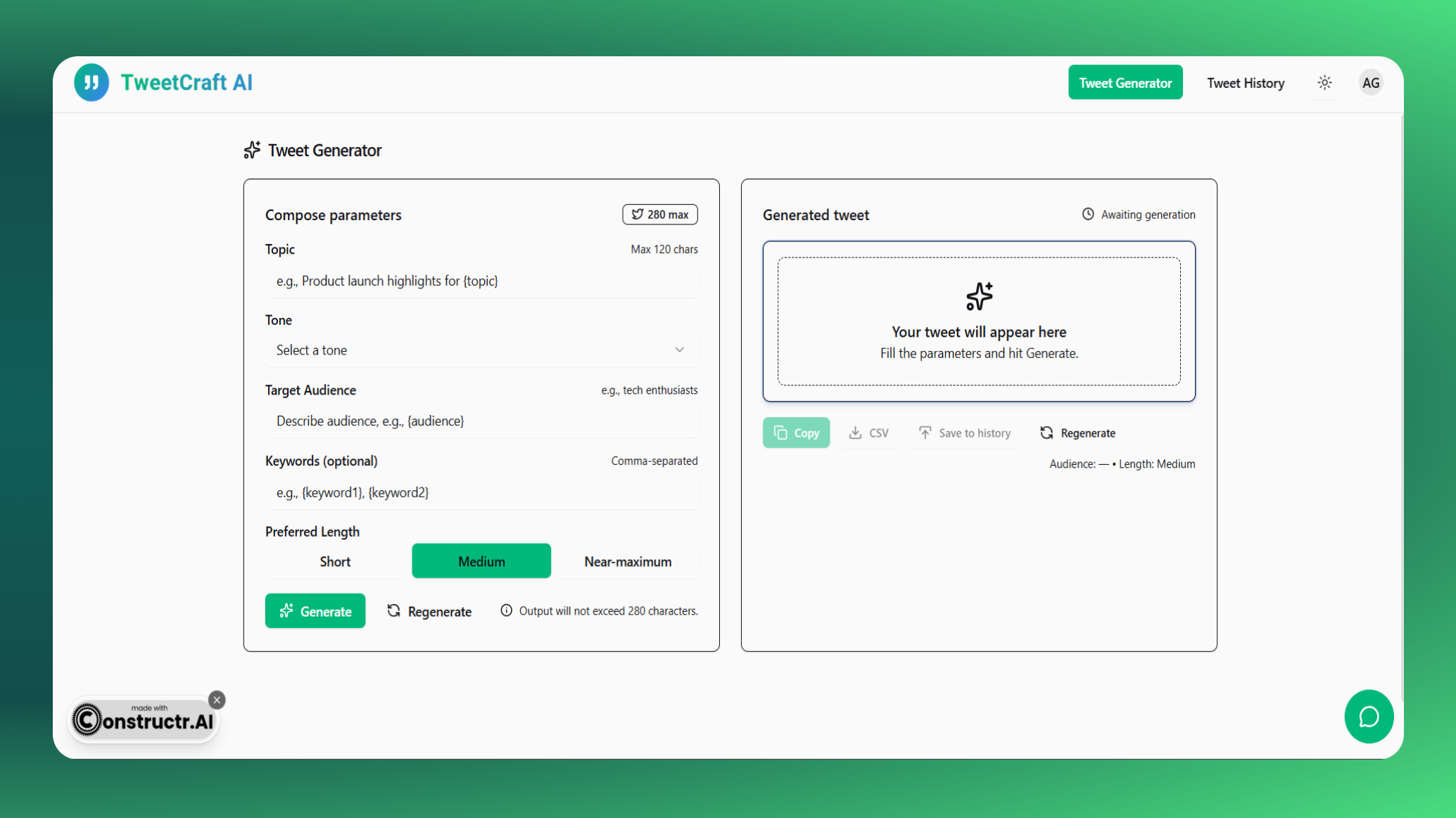The height and width of the screenshot is (818, 1456).
Task: Choose Near-maximum preferred length
Action: (x=628, y=561)
